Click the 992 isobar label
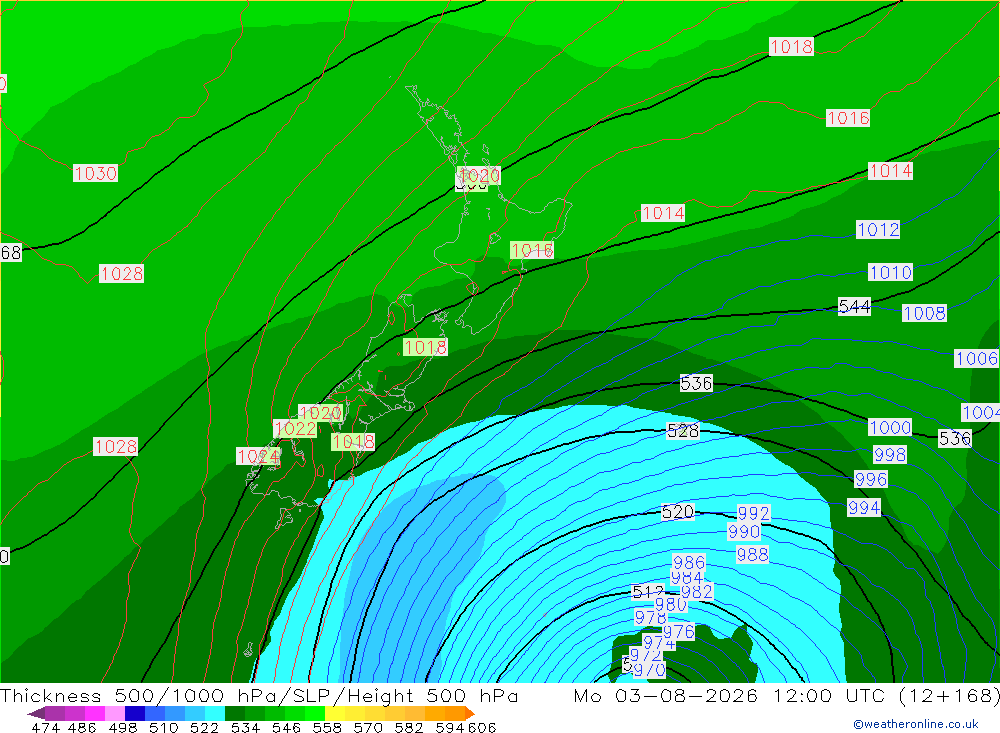Screen dimensions: 1000x733 coord(754,513)
